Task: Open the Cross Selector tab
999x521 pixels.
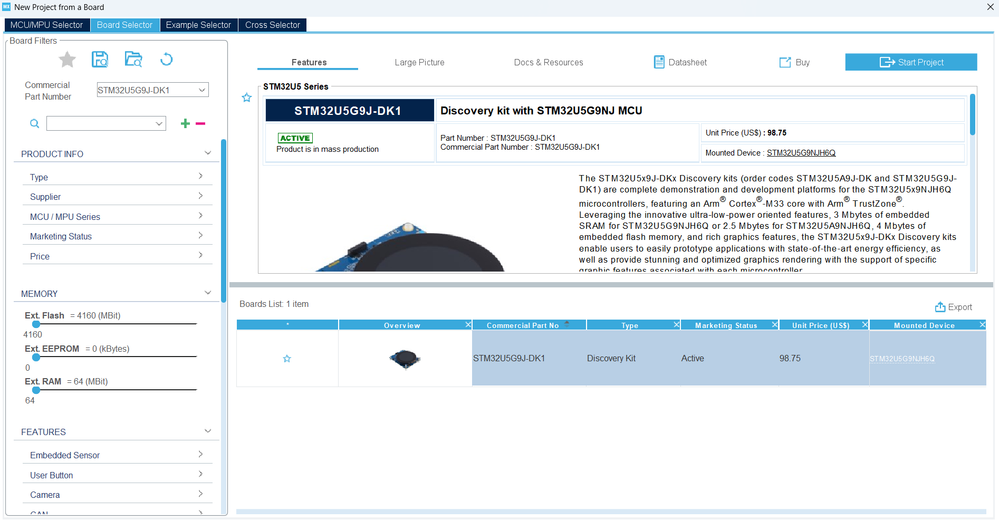Action: click(x=272, y=25)
